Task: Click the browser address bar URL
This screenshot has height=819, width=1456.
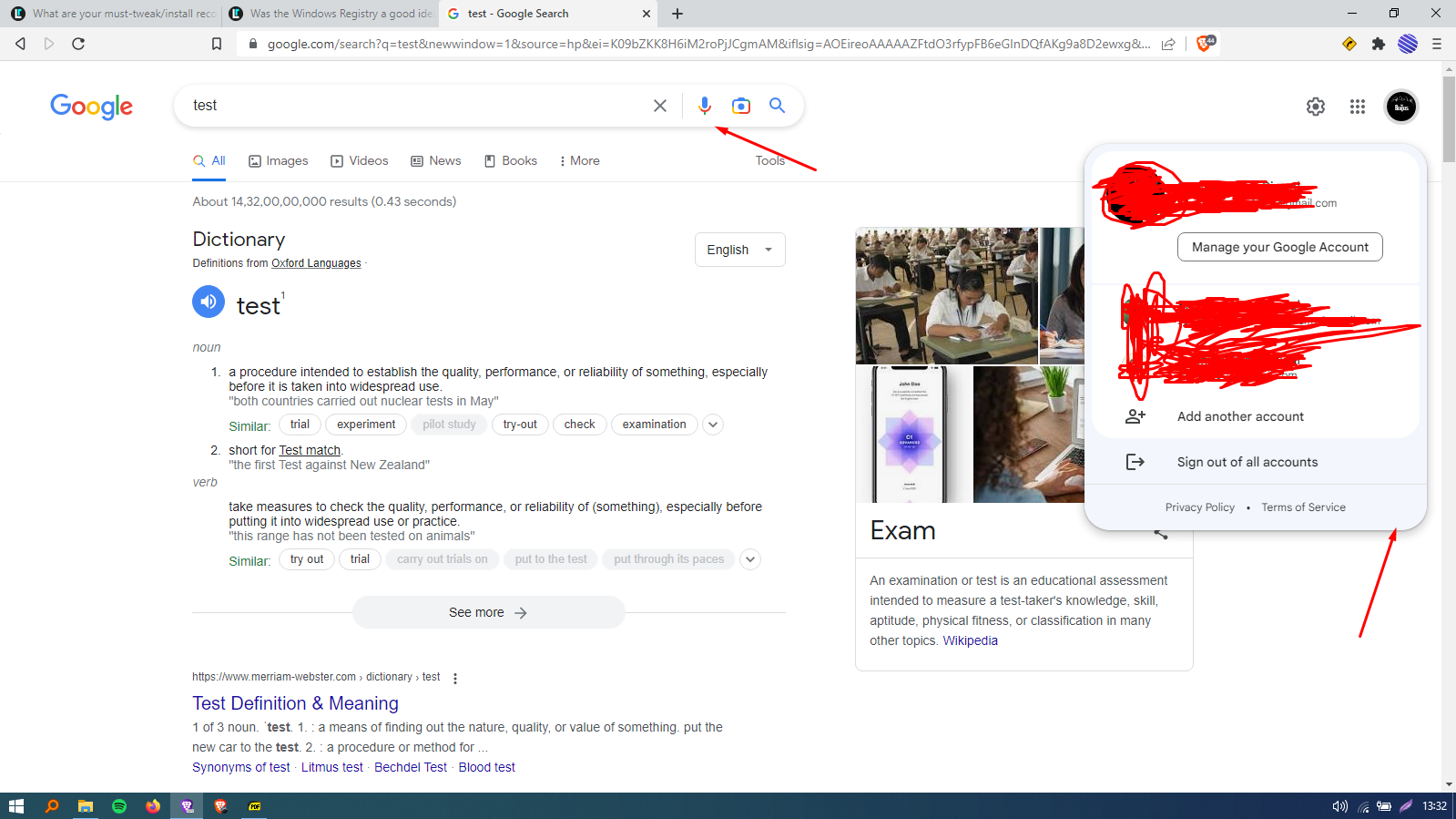Action: pyautogui.click(x=708, y=44)
